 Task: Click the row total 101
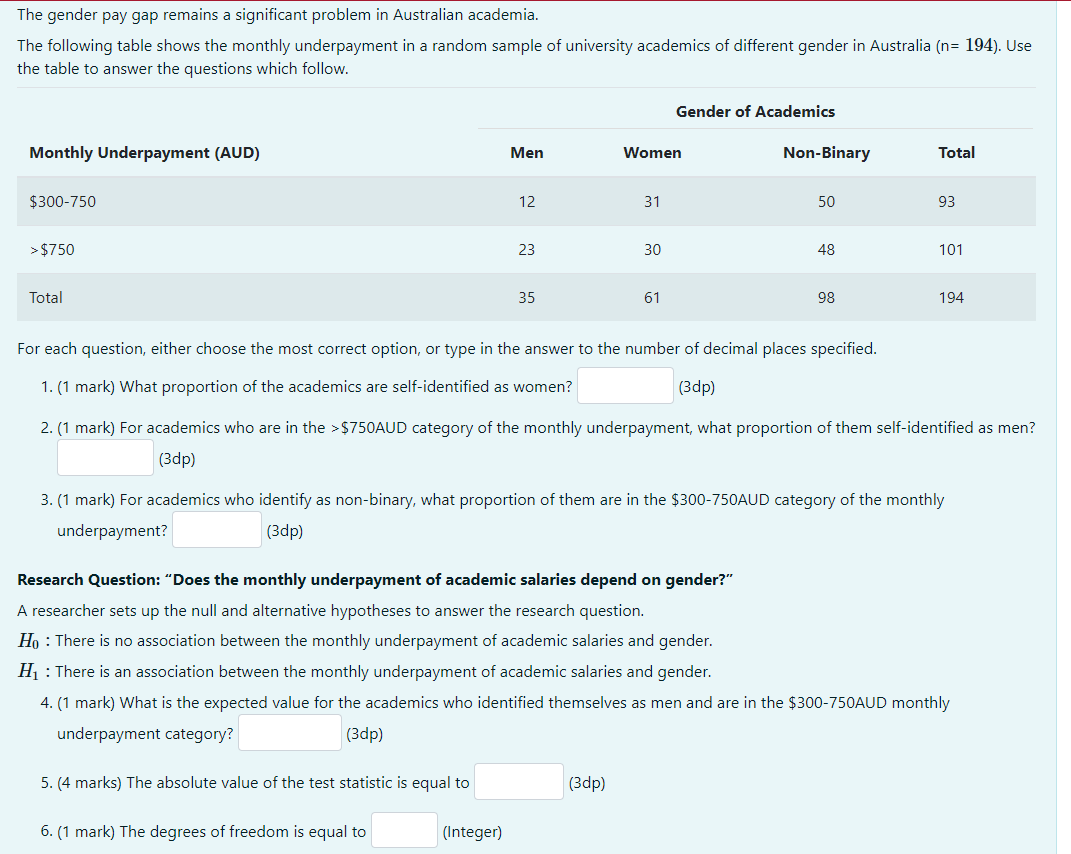coord(951,249)
